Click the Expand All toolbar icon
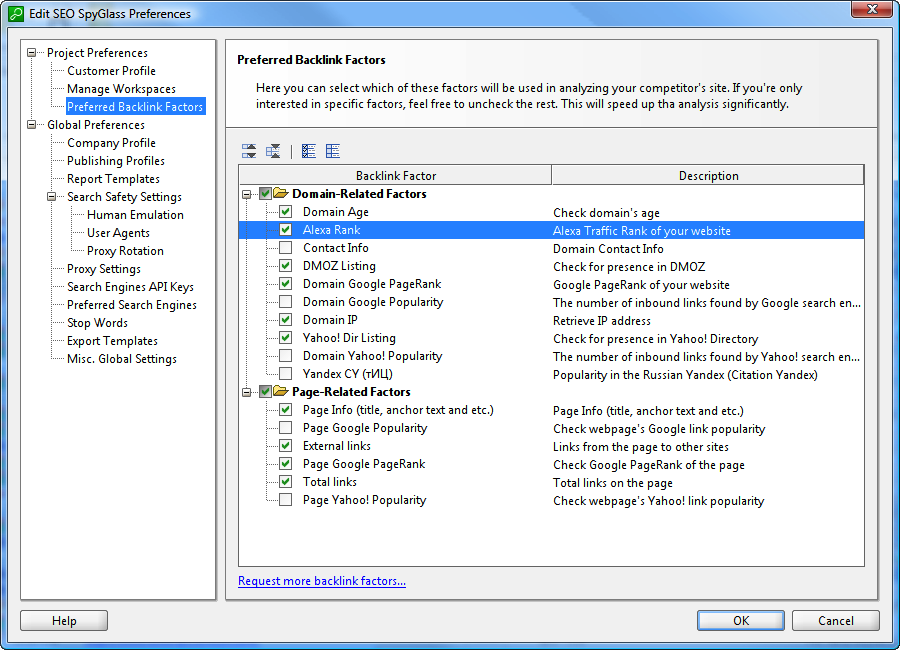 click(x=249, y=151)
